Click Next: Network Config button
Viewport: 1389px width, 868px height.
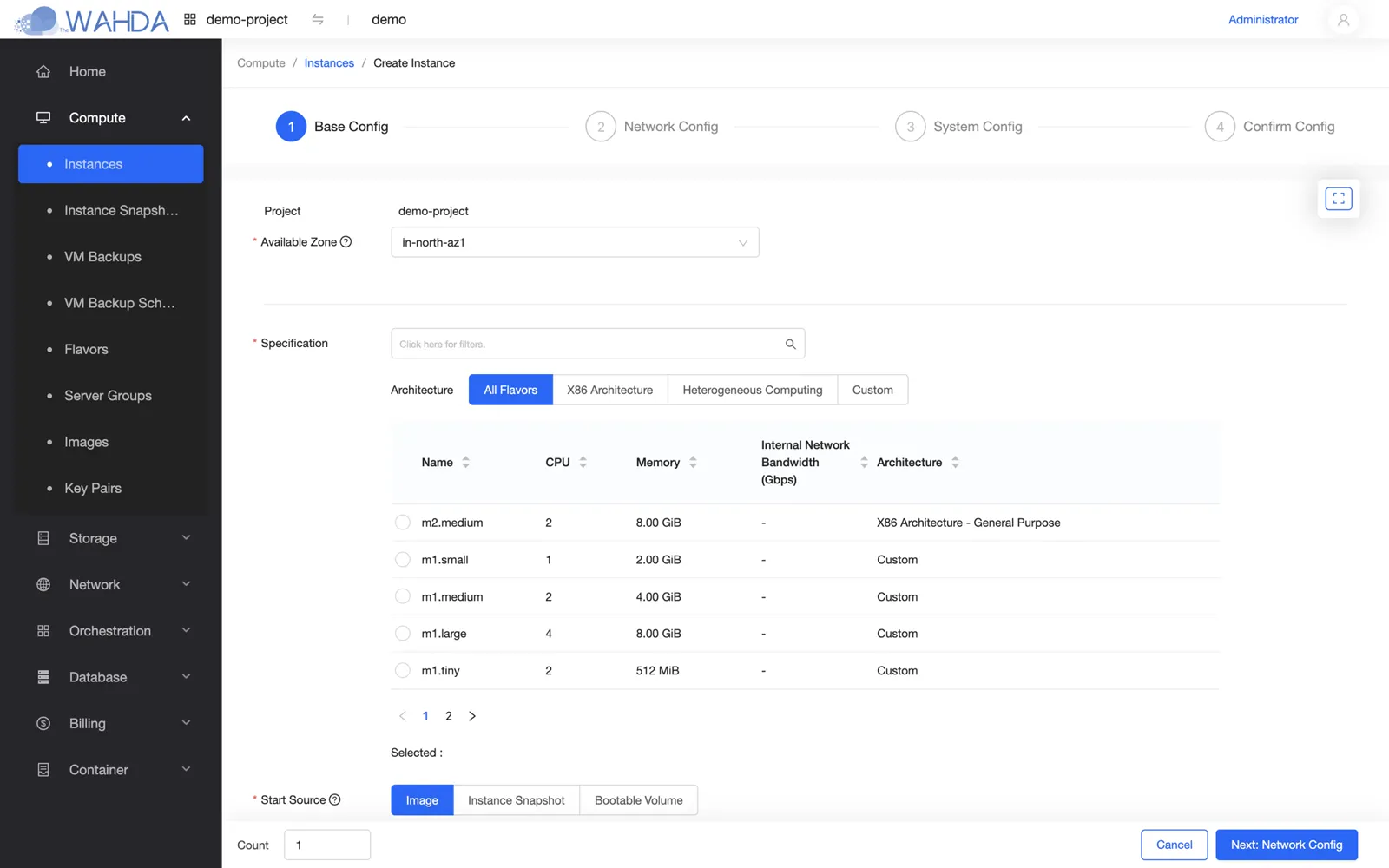coord(1287,845)
